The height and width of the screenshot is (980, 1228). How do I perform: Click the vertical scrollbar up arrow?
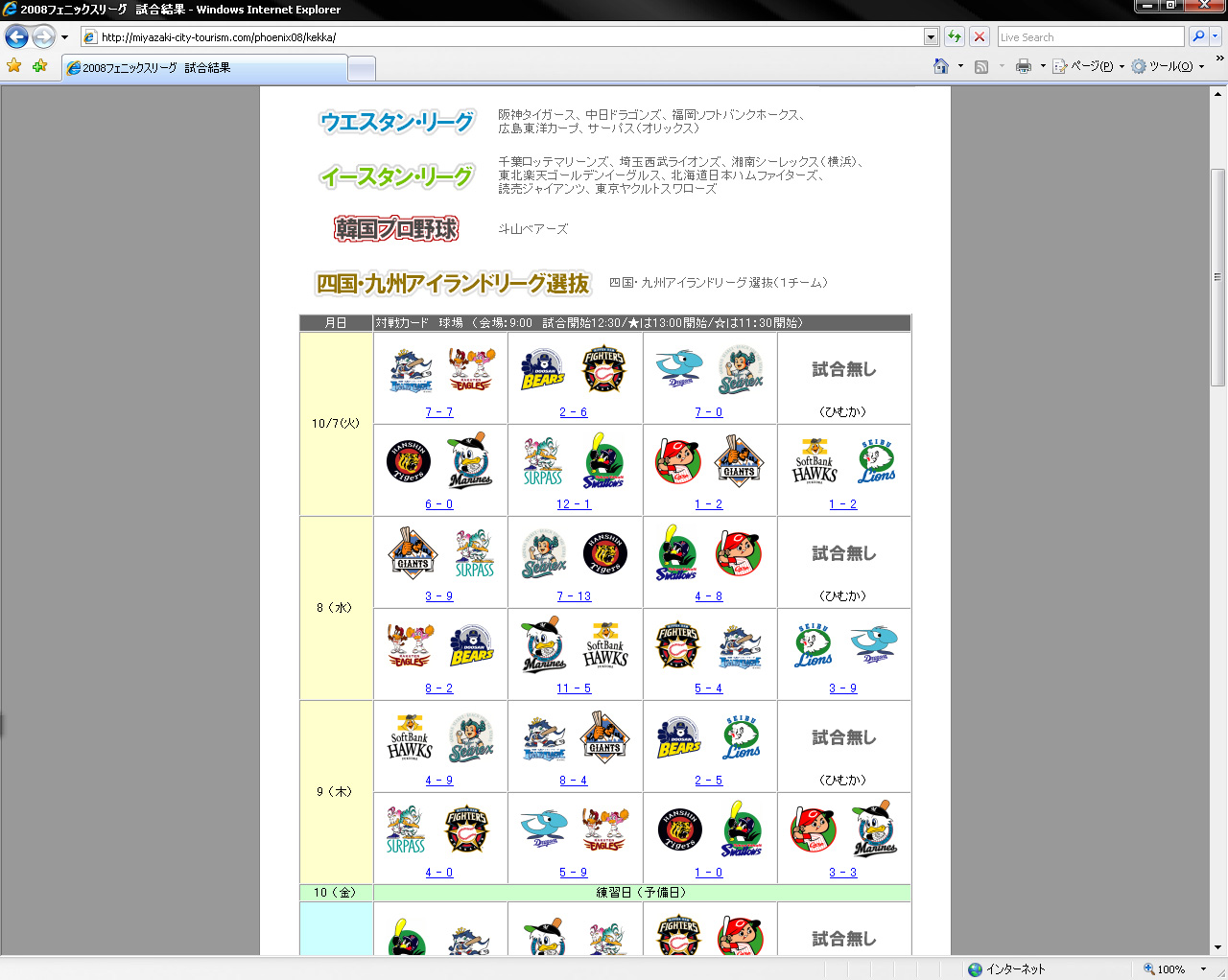1218,94
